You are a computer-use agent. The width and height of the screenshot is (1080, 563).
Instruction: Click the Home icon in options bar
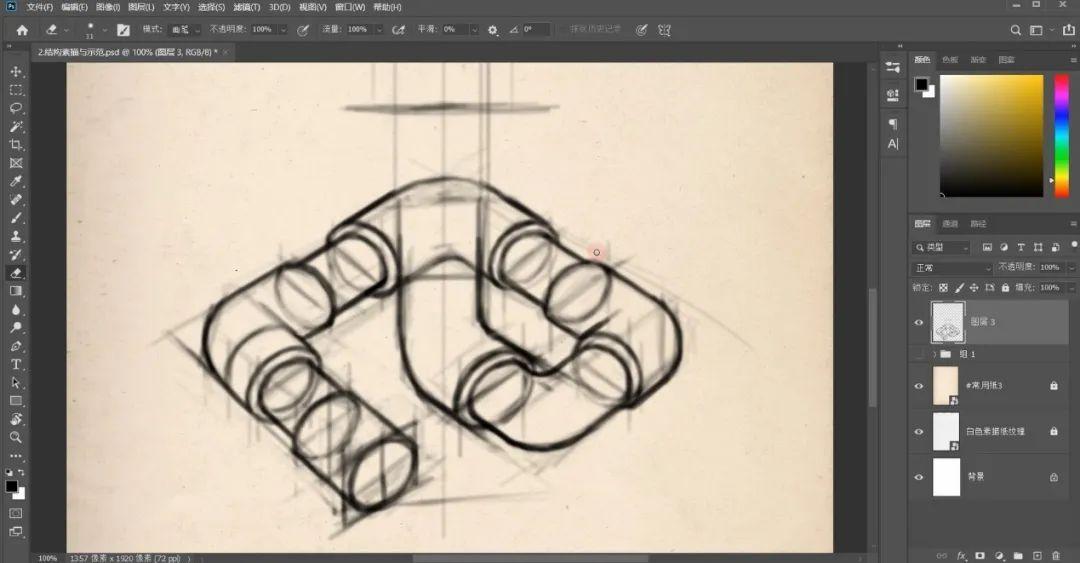click(22, 30)
